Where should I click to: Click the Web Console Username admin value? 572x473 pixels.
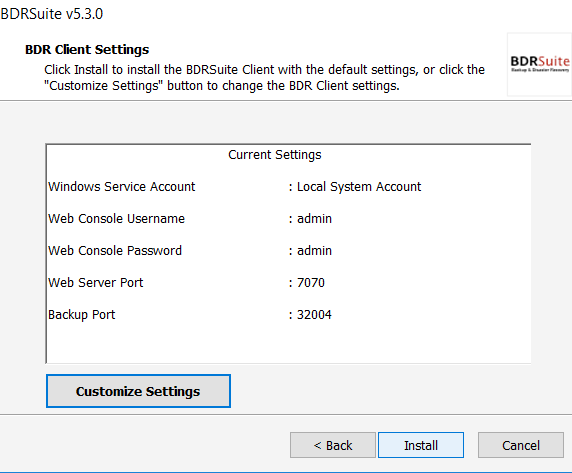pos(314,219)
